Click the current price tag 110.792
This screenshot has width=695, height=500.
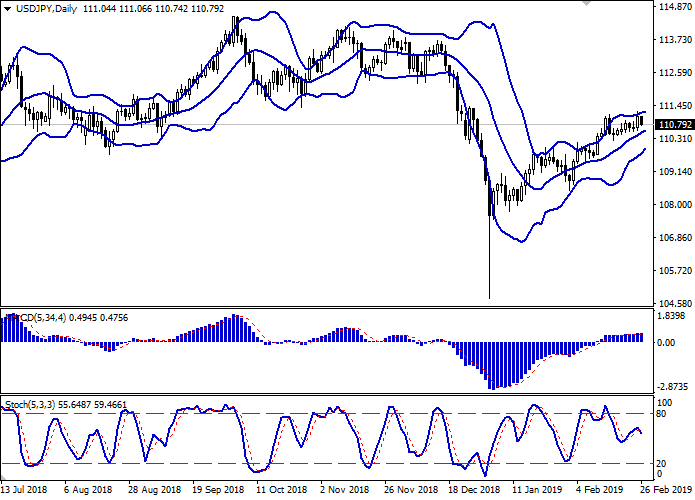675,125
